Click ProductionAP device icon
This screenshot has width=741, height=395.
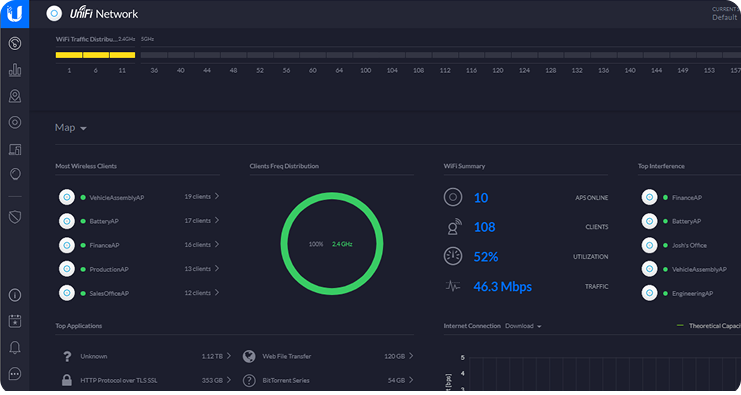click(67, 269)
